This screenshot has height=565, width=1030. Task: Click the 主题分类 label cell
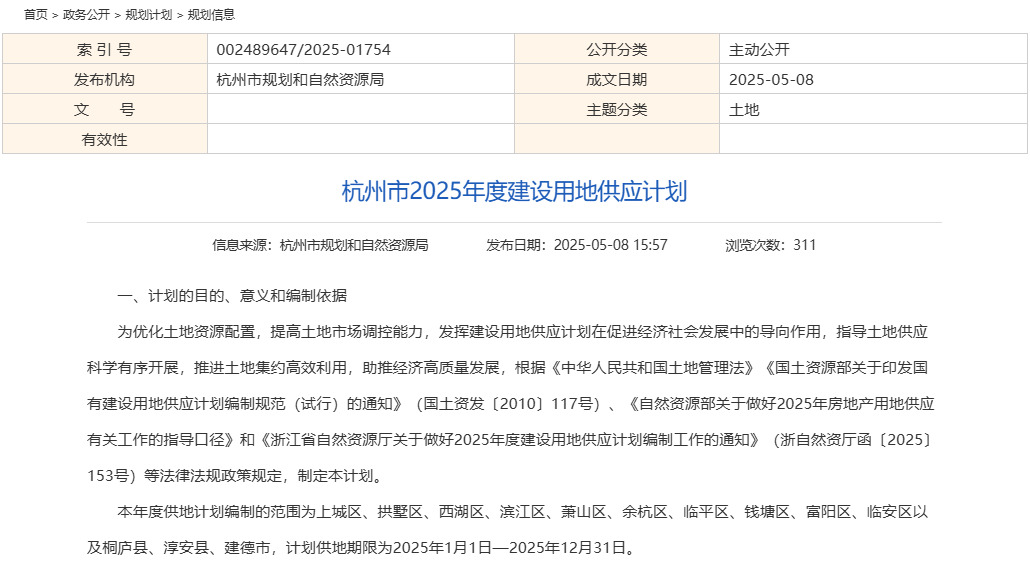point(616,110)
